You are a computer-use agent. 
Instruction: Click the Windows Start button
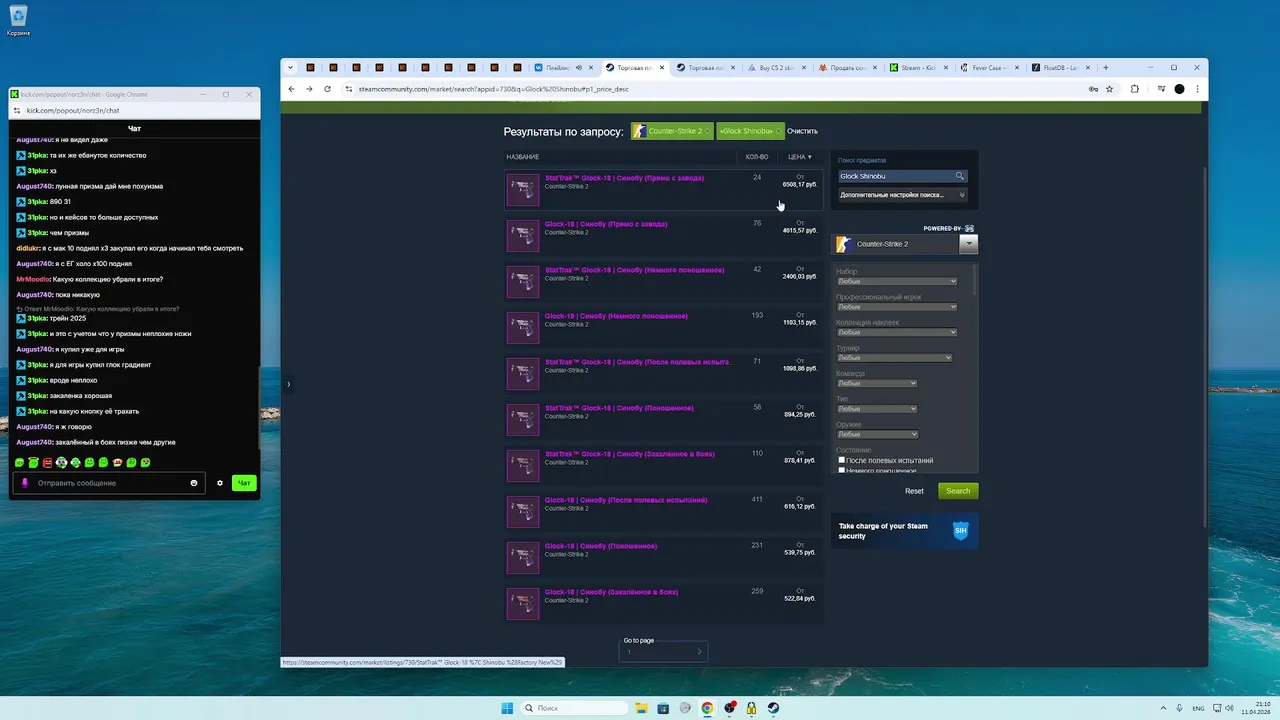coord(507,708)
